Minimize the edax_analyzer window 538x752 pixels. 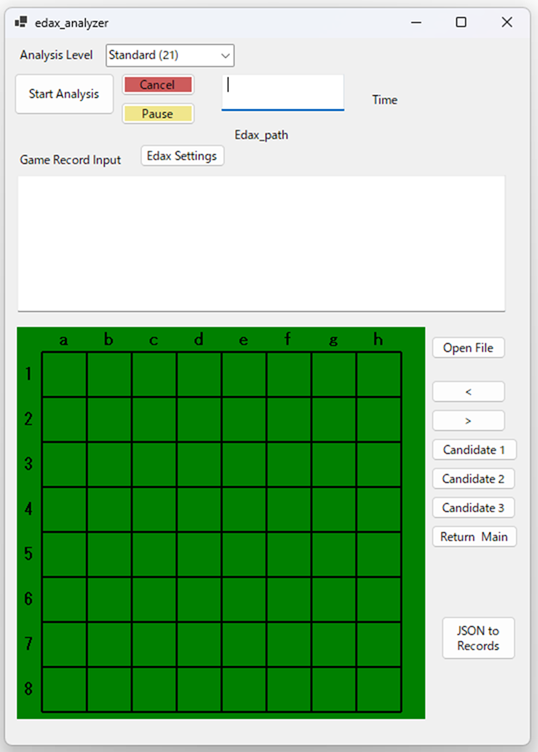[x=416, y=22]
